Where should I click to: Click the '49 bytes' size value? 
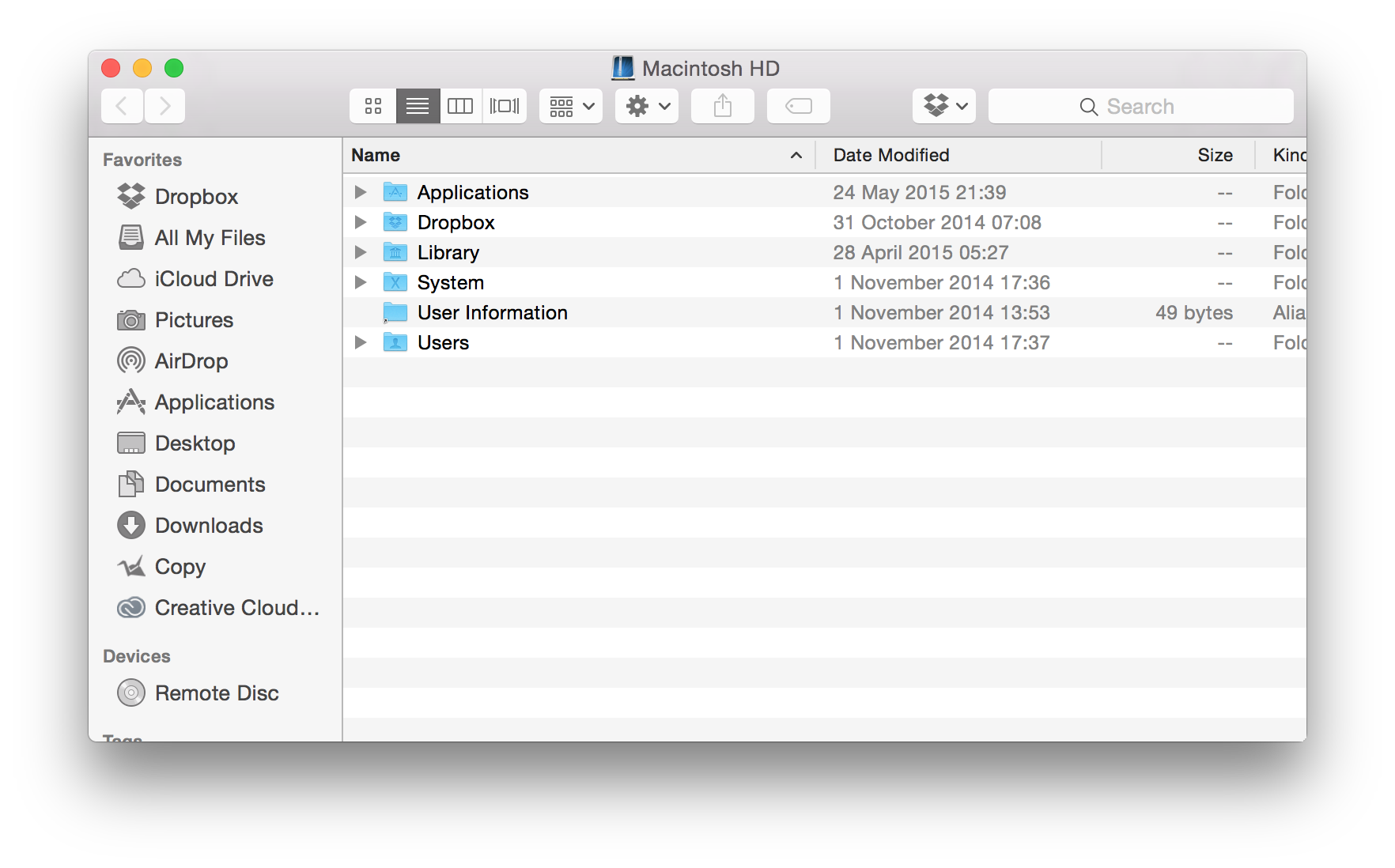point(1194,312)
